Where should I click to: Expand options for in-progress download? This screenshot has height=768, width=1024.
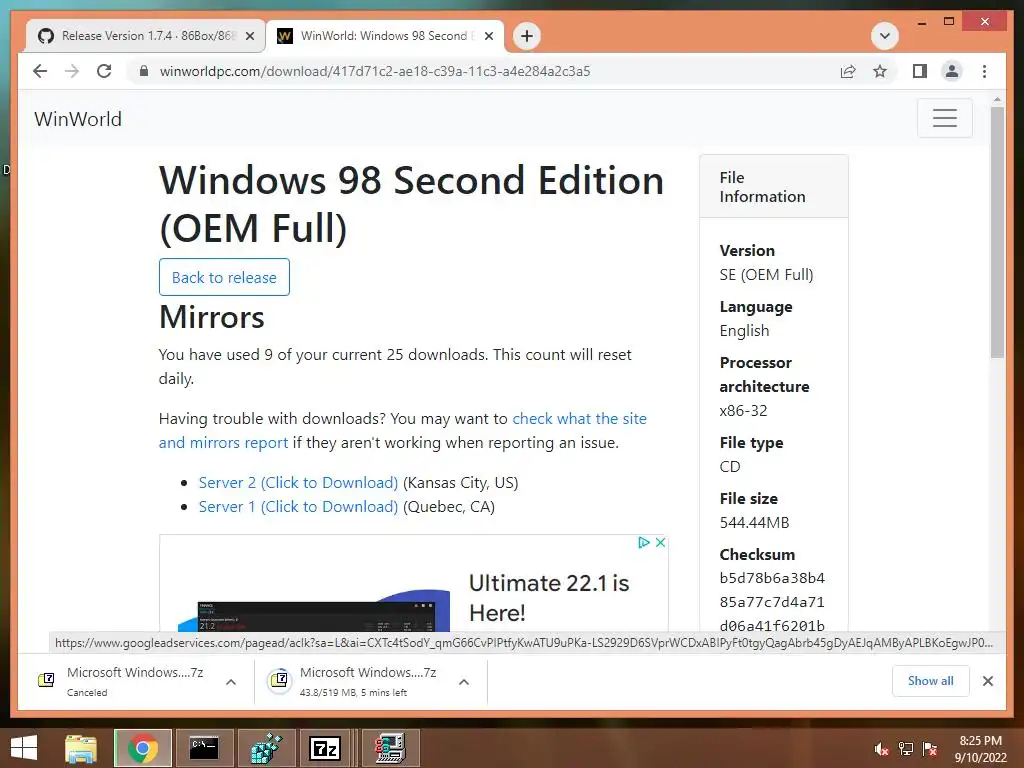coord(464,682)
